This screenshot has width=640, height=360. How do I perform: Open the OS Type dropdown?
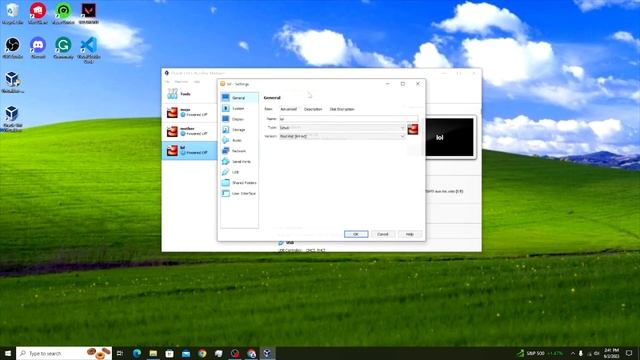342,128
